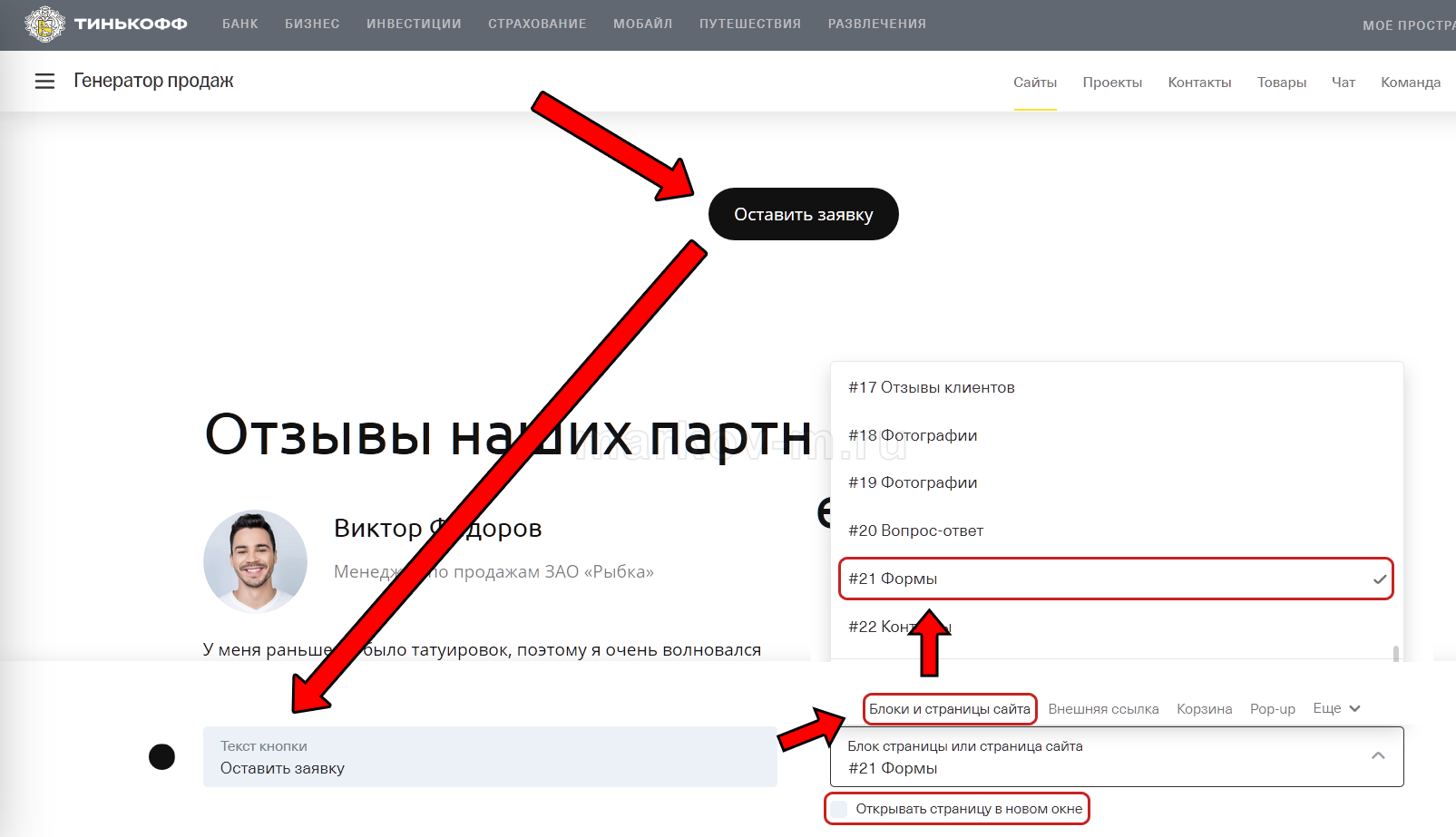Click Viktor Fedorov's avatar photo
Image resolution: width=1456 pixels, height=837 pixels.
point(255,561)
